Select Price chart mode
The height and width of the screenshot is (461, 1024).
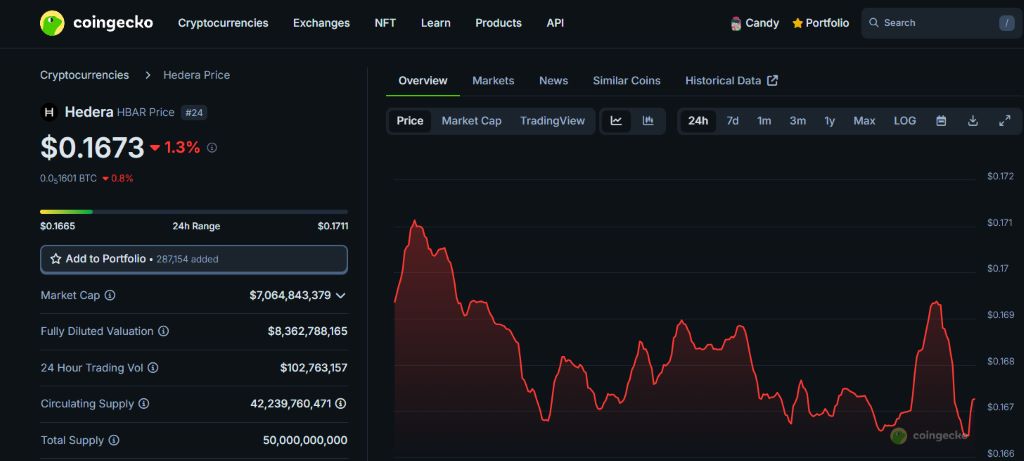[x=409, y=121]
